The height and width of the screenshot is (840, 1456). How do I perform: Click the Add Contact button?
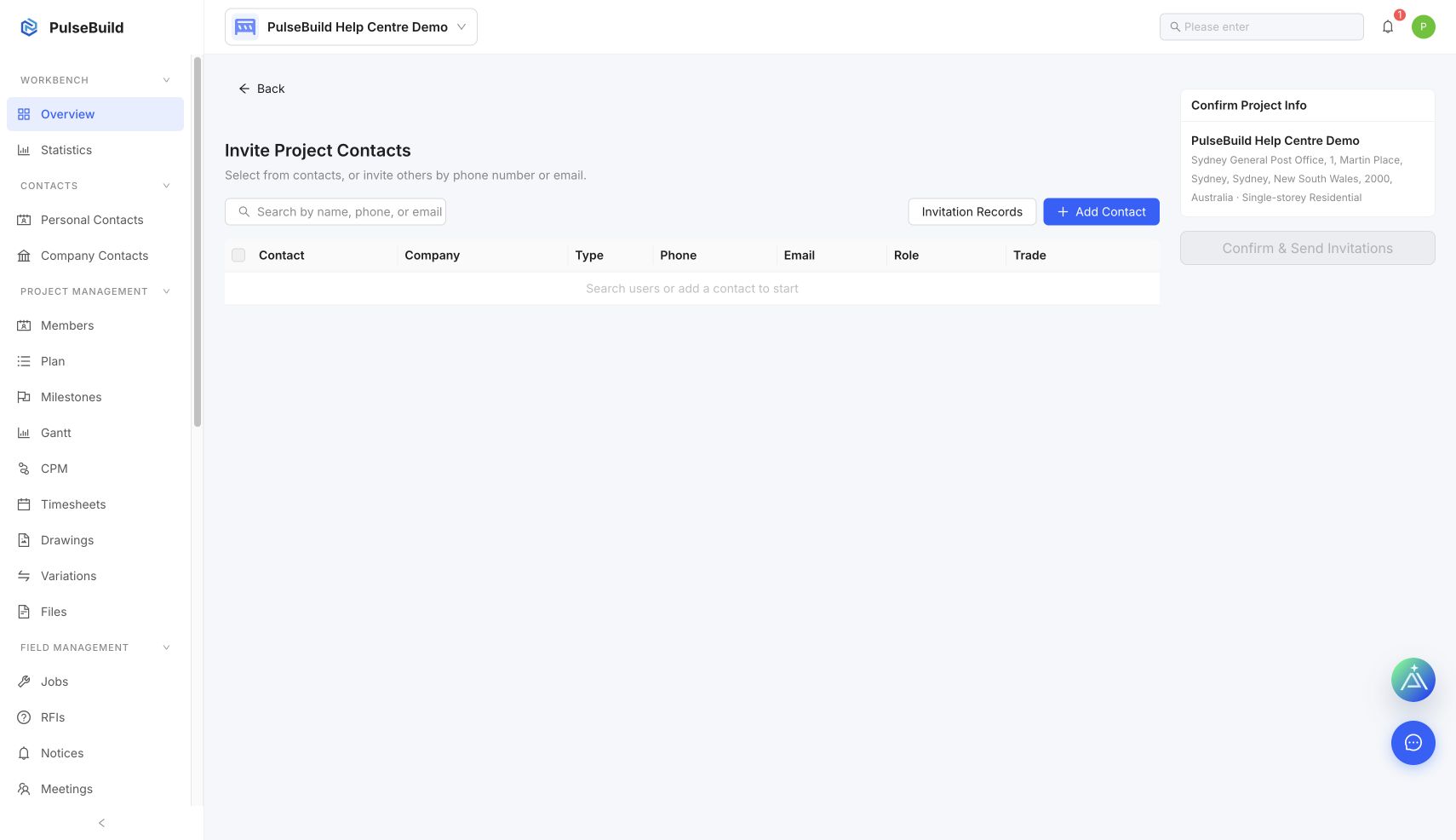coord(1101,212)
